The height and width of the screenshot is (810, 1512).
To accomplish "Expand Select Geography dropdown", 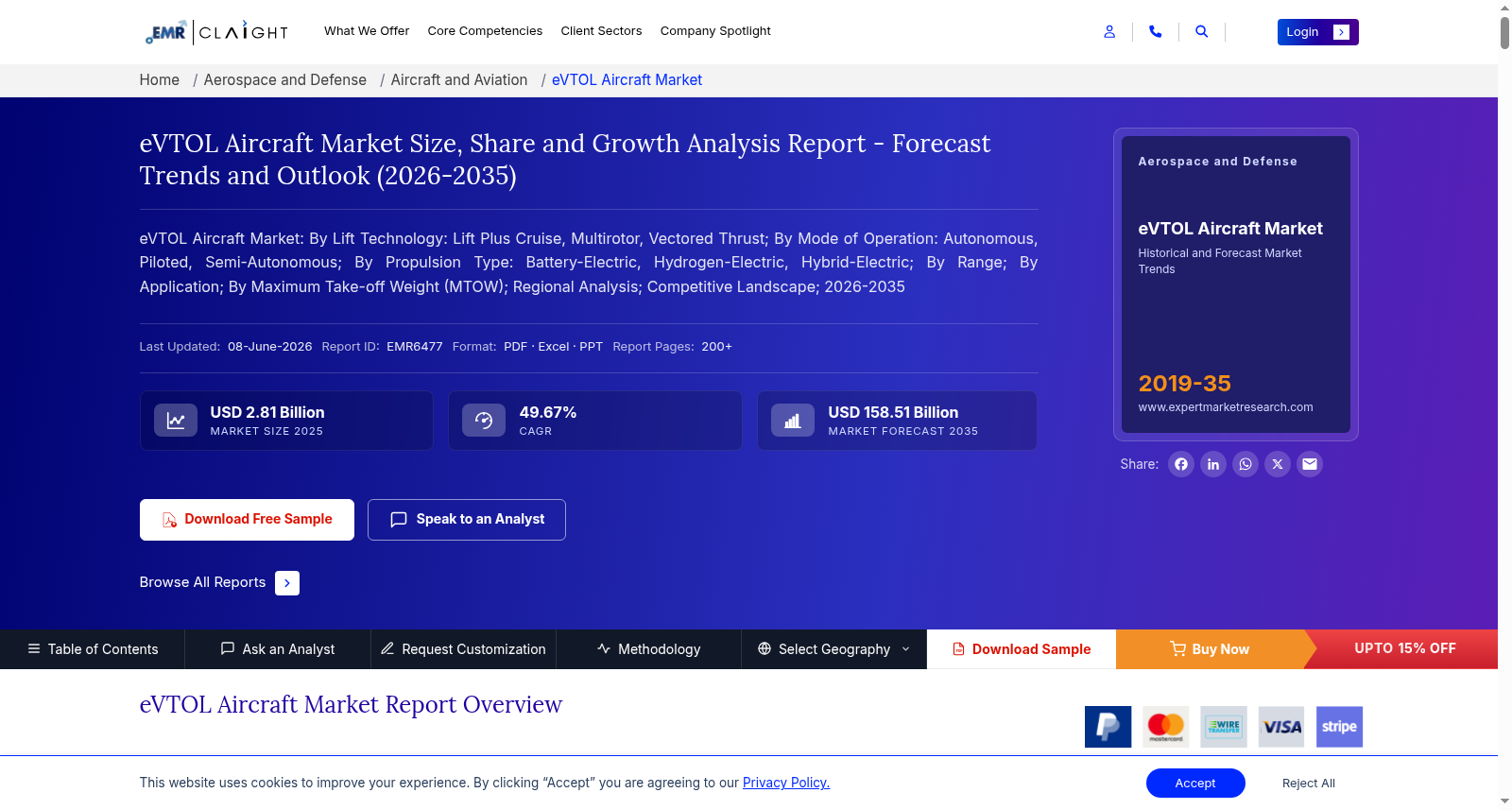I will click(833, 649).
